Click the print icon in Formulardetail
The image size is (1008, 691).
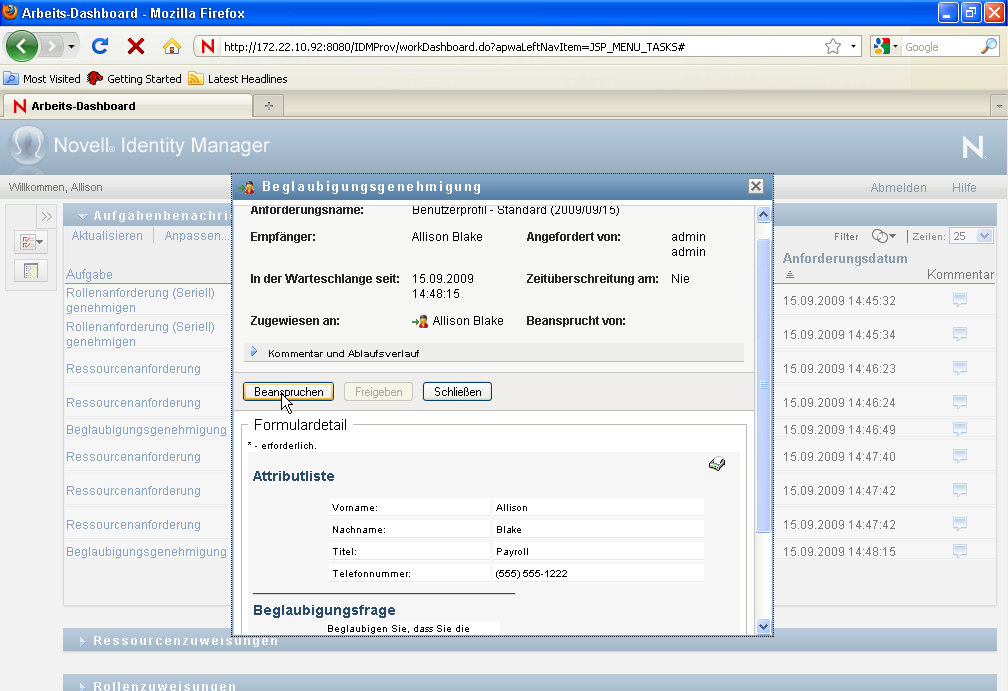717,463
